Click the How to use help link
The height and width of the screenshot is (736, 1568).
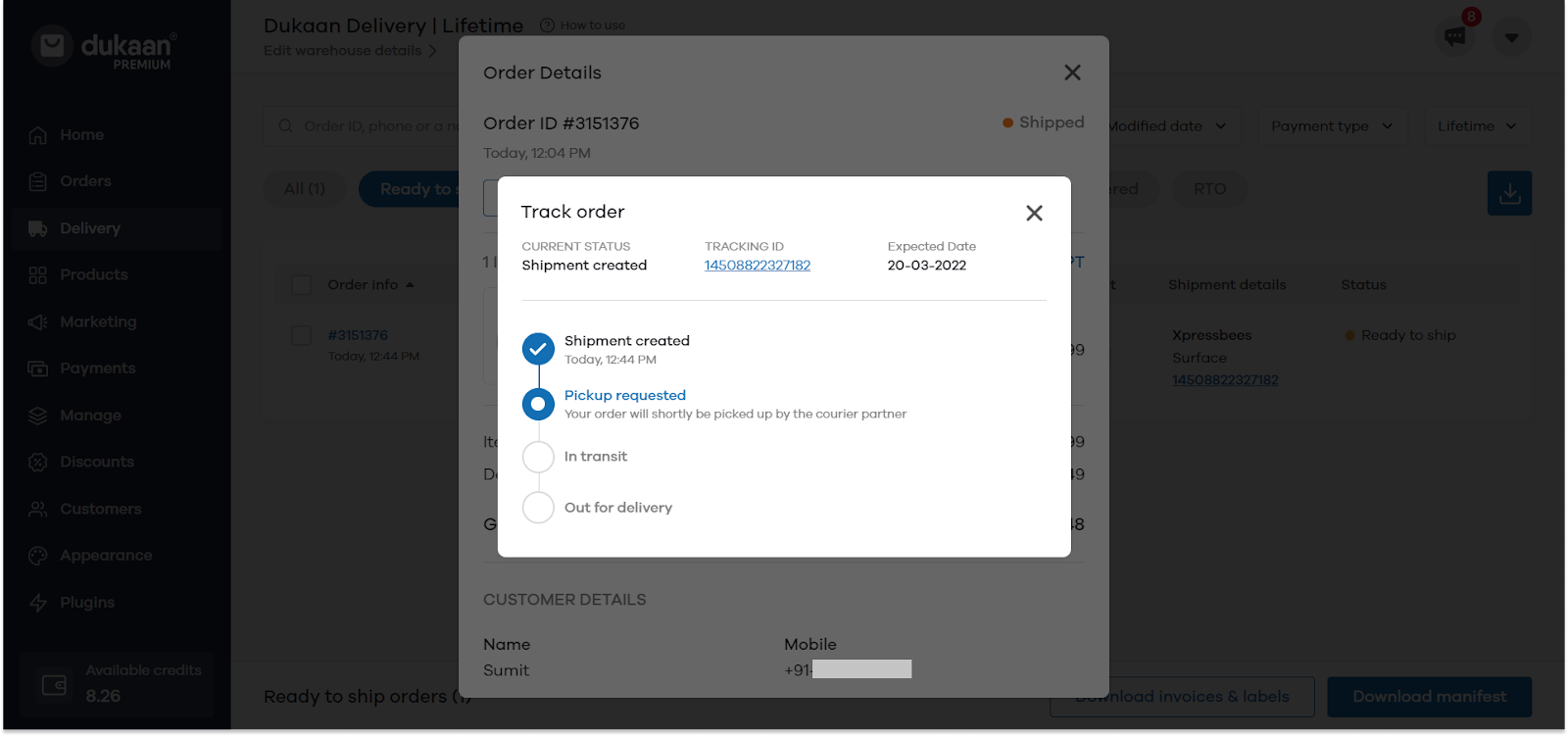pyautogui.click(x=583, y=25)
